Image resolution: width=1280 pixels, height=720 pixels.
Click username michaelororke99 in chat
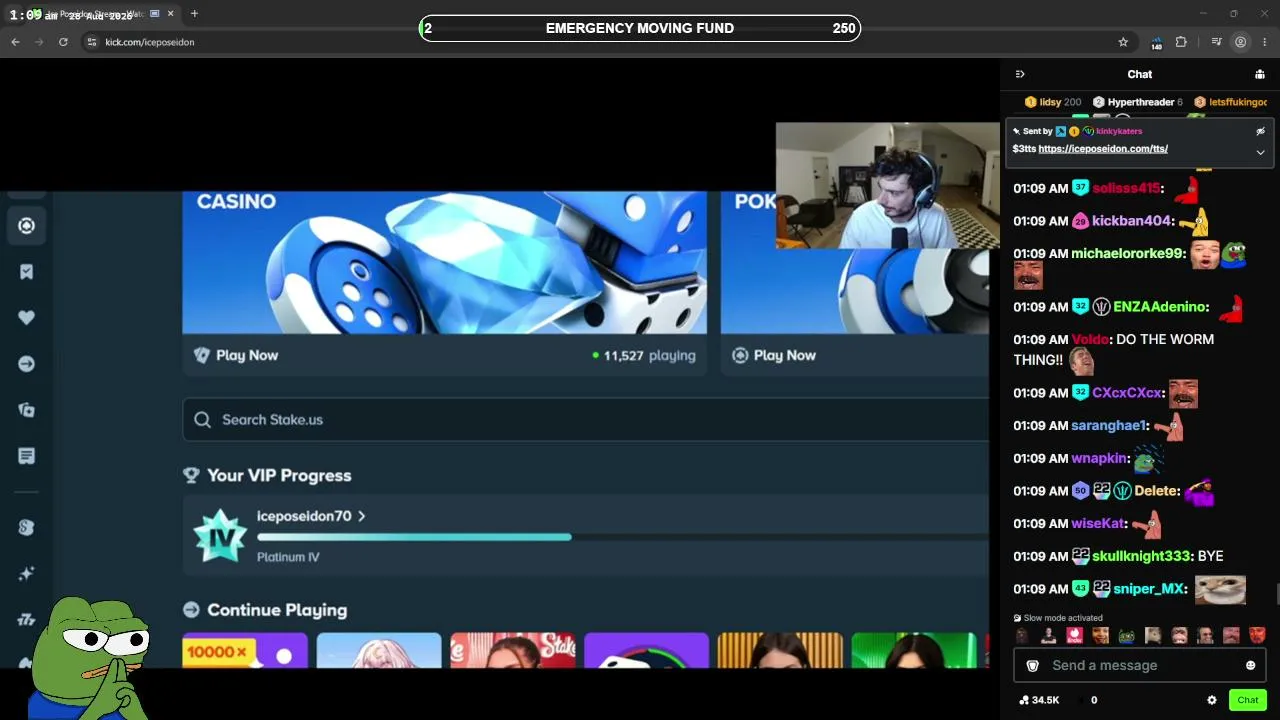click(x=1128, y=254)
